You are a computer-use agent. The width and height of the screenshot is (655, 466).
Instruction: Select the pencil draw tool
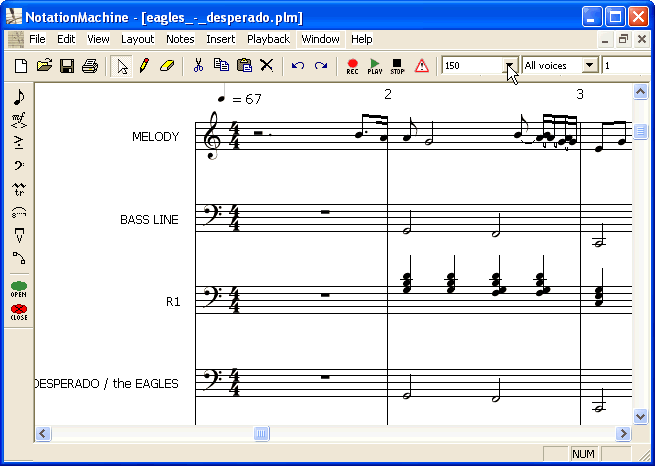144,66
